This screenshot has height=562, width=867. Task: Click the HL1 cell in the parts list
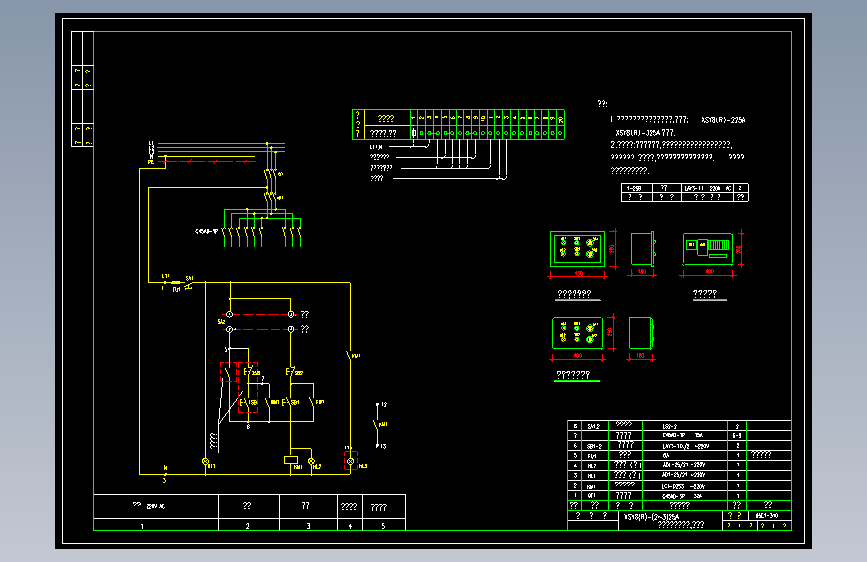click(594, 476)
